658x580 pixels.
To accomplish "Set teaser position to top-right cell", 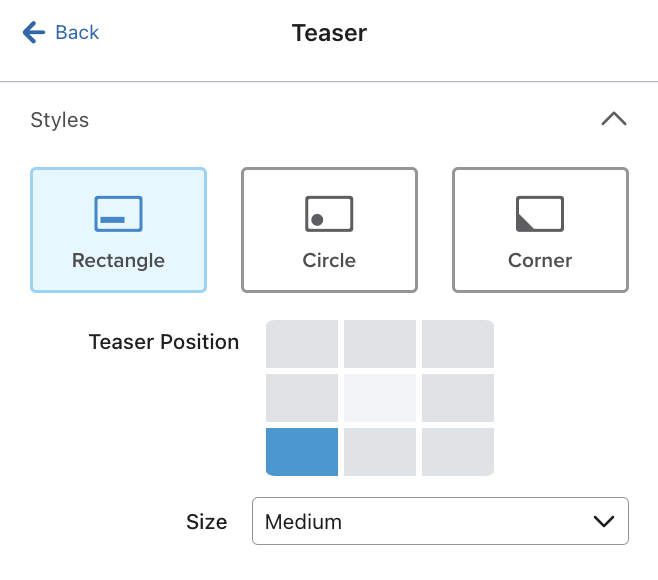I will click(x=457, y=344).
